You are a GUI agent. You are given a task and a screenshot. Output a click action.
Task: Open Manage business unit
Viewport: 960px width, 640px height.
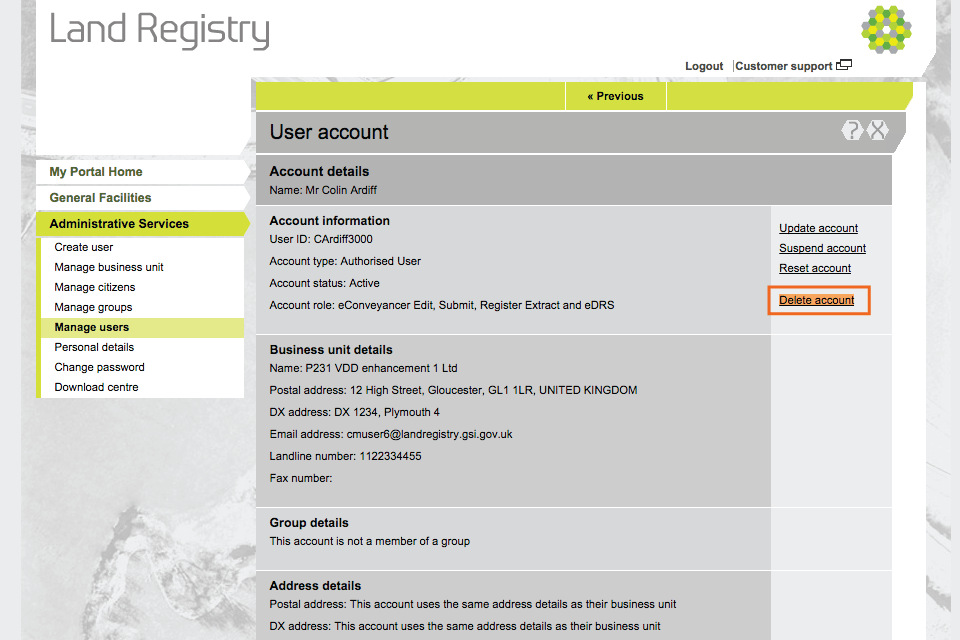pos(109,267)
